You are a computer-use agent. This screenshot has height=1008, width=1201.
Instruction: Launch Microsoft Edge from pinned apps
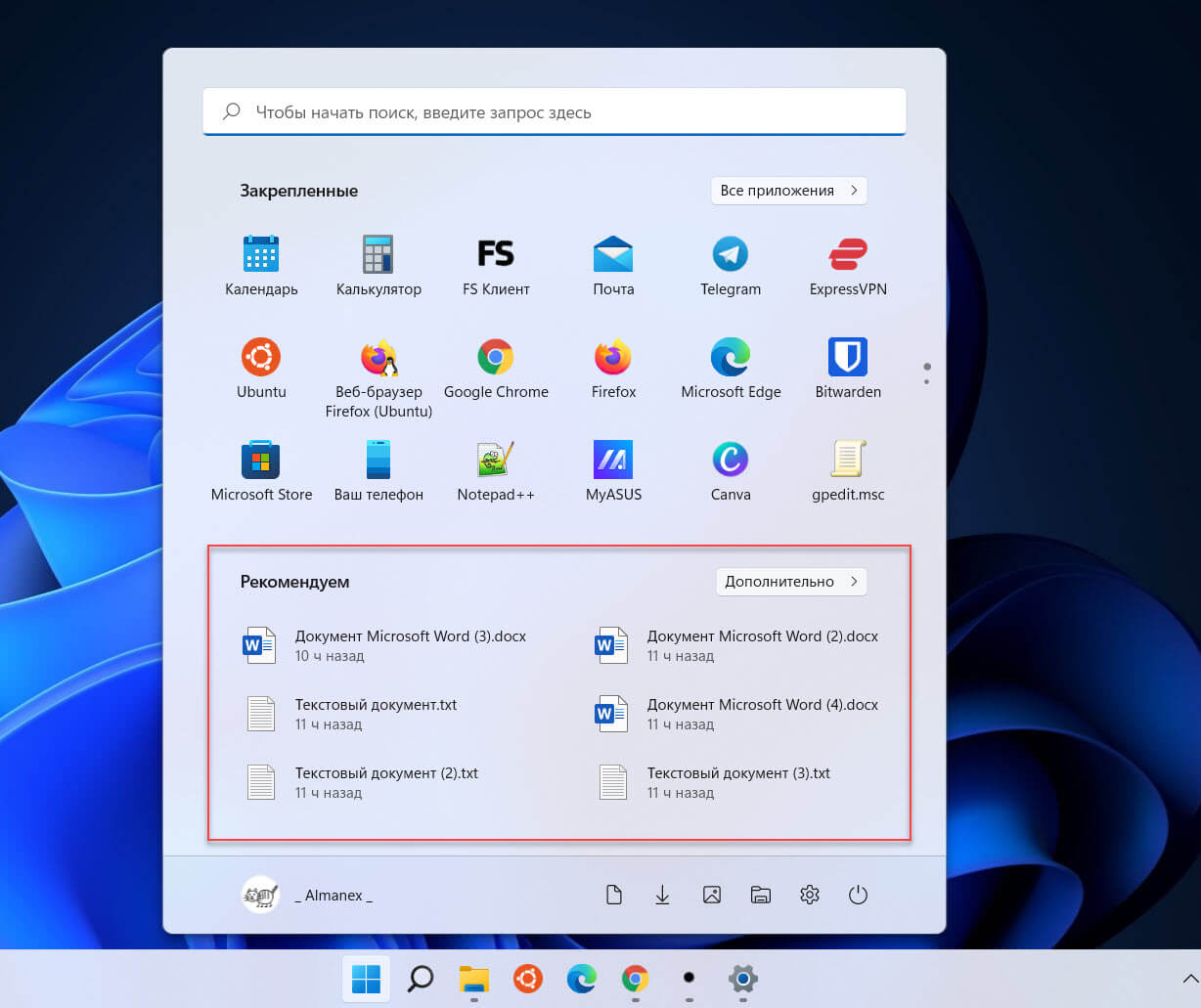point(731,369)
